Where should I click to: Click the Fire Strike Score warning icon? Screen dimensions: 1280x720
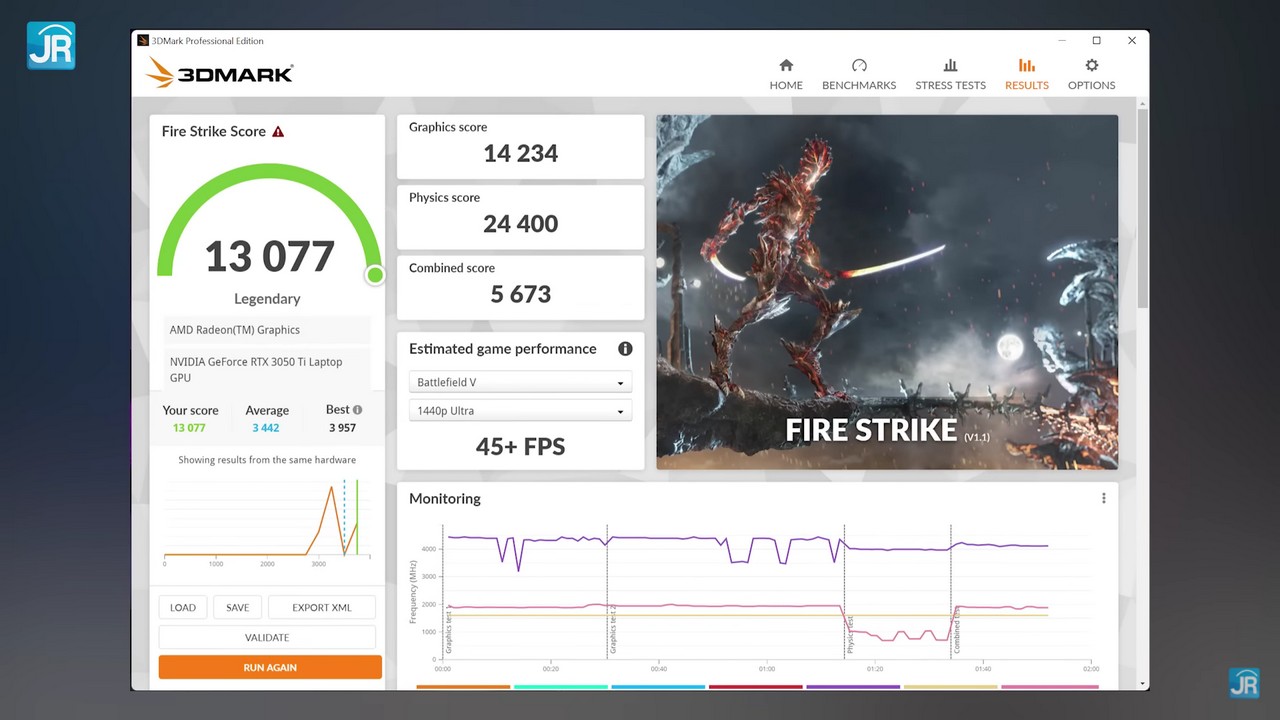[278, 132]
